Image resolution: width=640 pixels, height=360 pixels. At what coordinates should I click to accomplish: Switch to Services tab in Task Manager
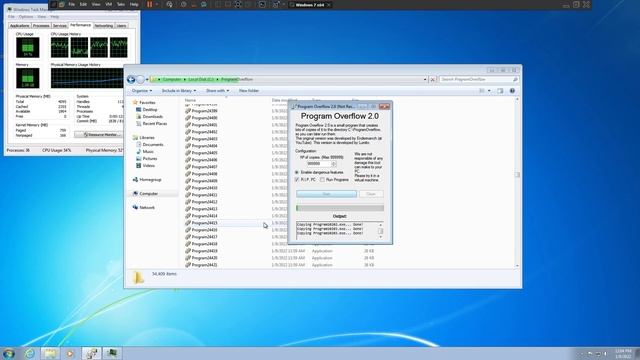coord(60,26)
